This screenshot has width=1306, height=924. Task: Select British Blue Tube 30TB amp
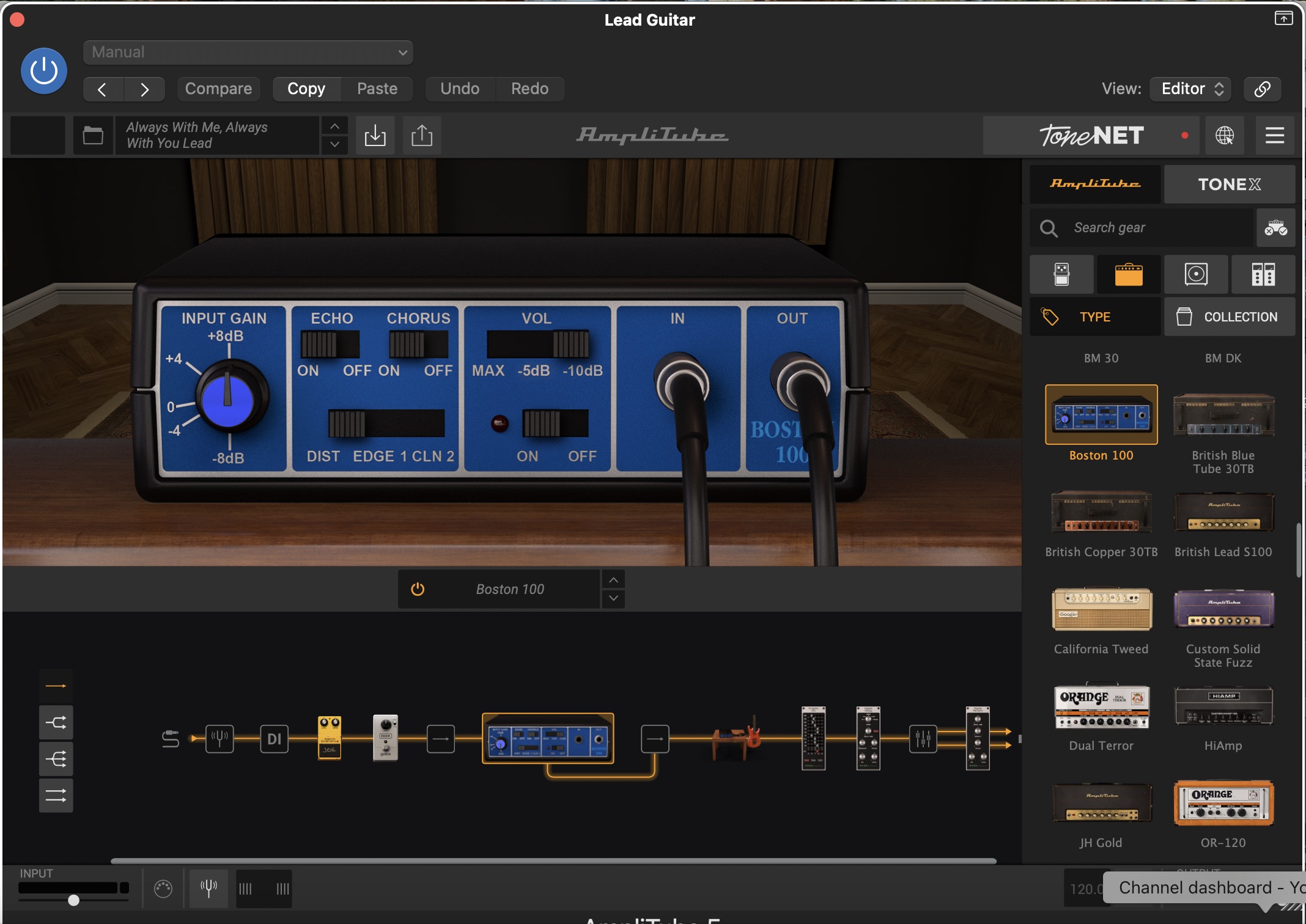pos(1223,416)
